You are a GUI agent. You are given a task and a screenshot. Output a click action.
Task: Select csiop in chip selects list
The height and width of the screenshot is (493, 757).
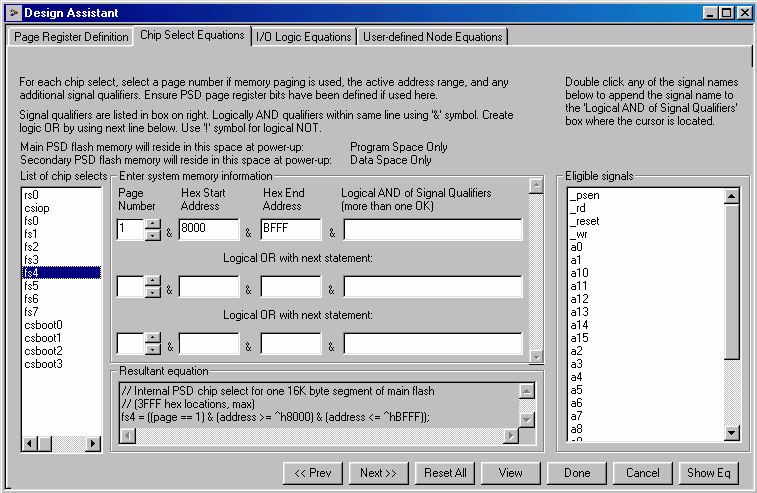(x=37, y=207)
